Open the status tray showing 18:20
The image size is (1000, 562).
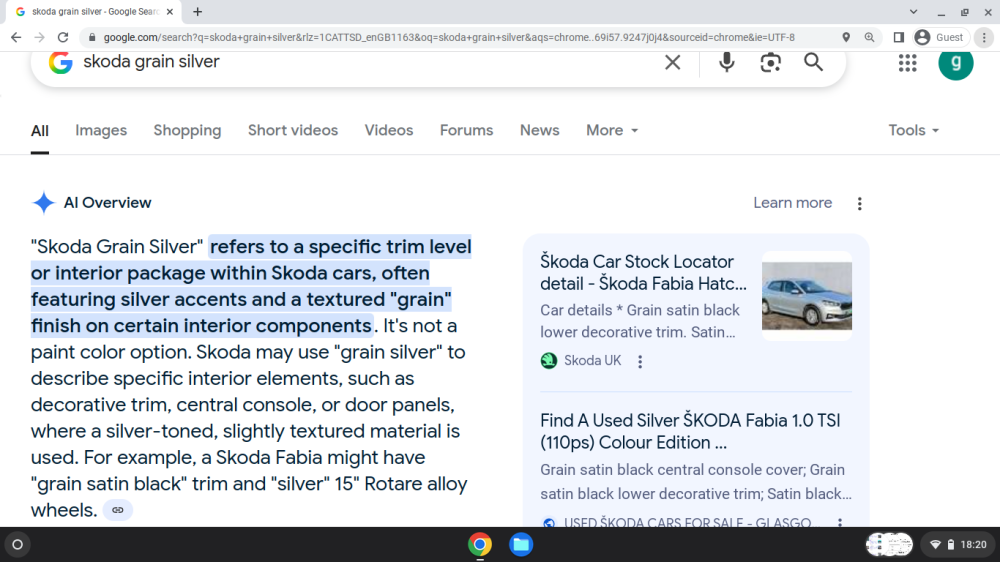(x=959, y=545)
